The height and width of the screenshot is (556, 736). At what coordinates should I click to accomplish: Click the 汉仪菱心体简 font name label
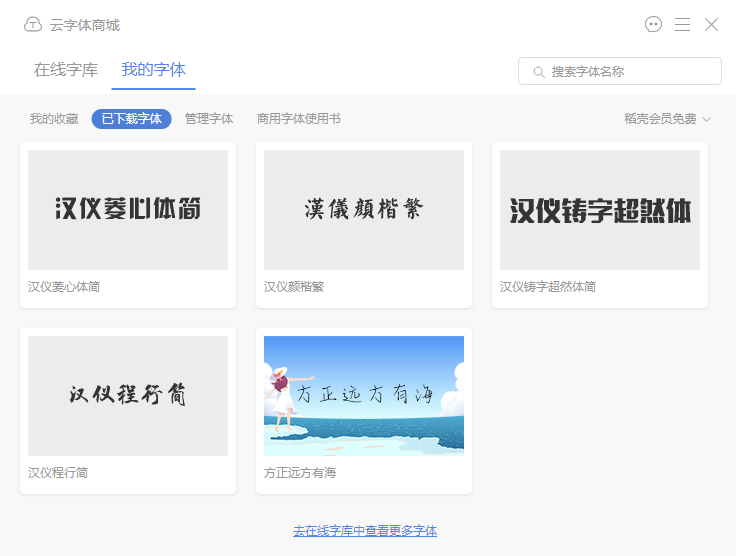(x=64, y=286)
